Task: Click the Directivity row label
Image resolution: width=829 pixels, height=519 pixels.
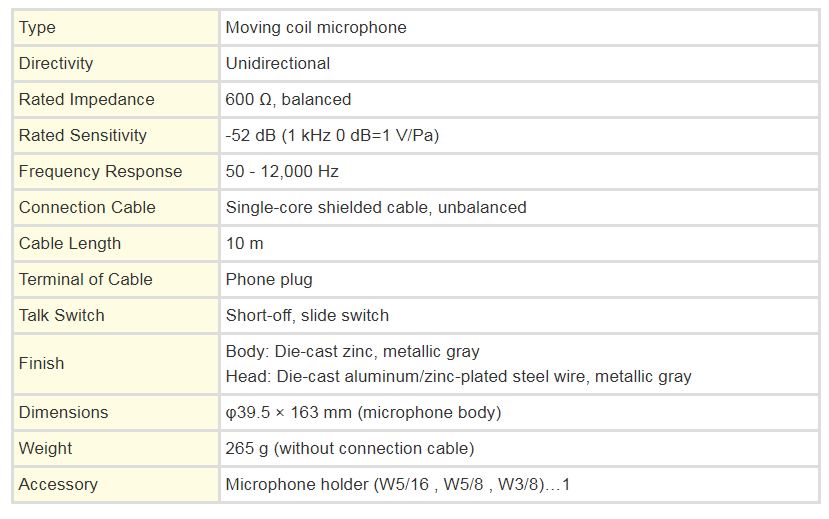Action: (116, 63)
